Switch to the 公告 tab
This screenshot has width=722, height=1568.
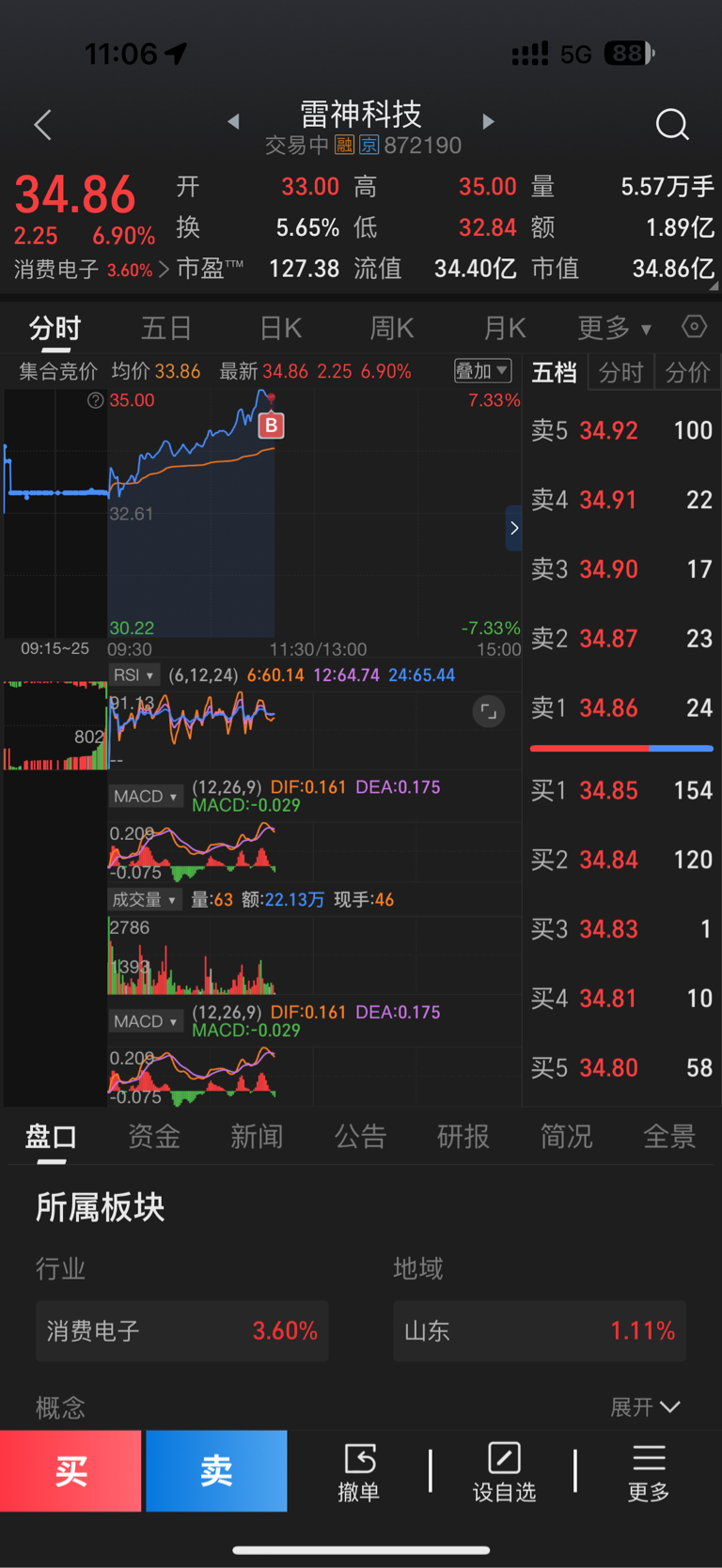coord(360,1137)
